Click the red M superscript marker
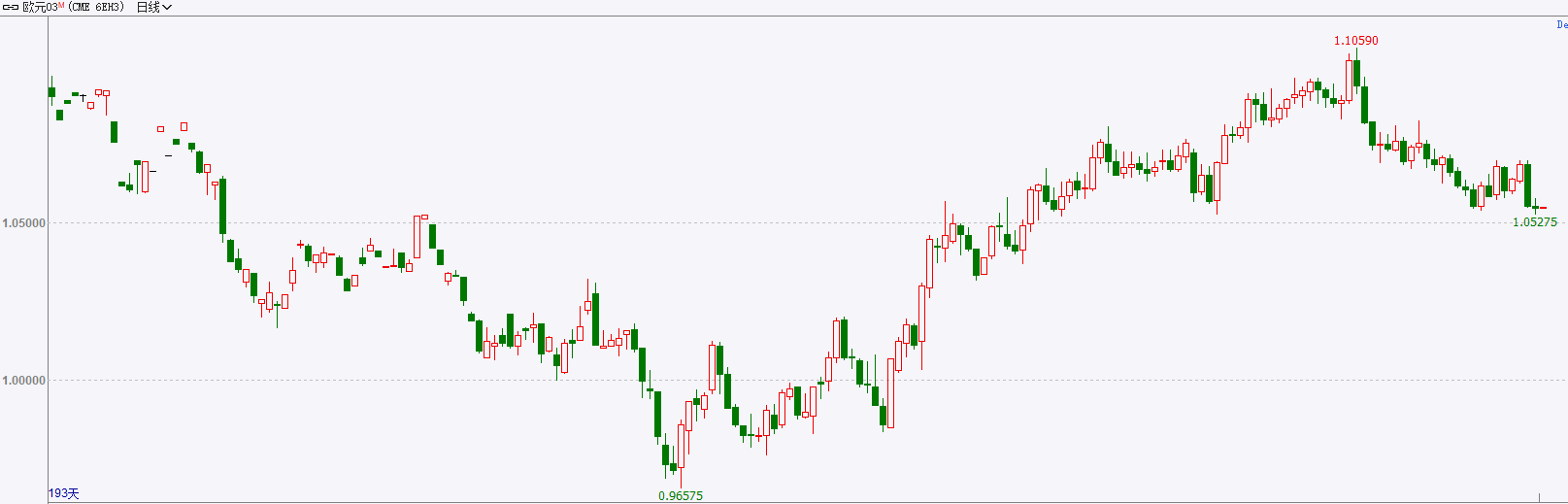Screen dimensions: 1568x504 point(61,5)
